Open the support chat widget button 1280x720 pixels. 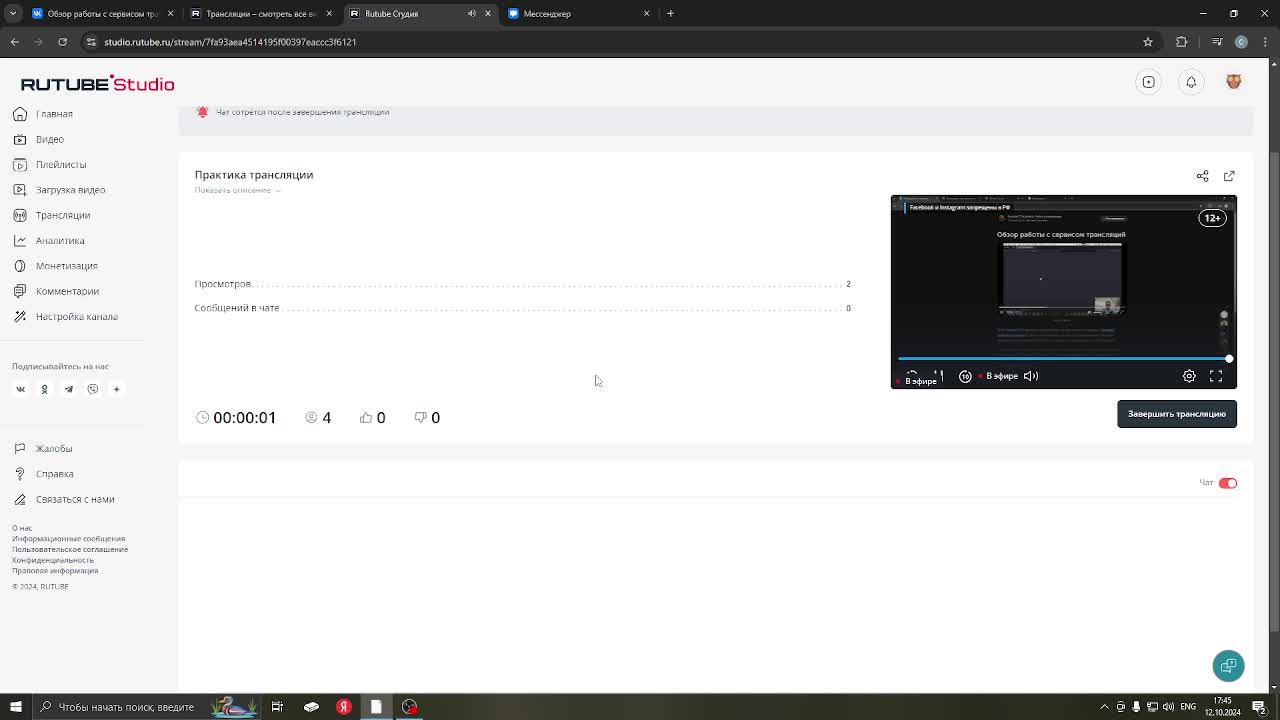1228,666
